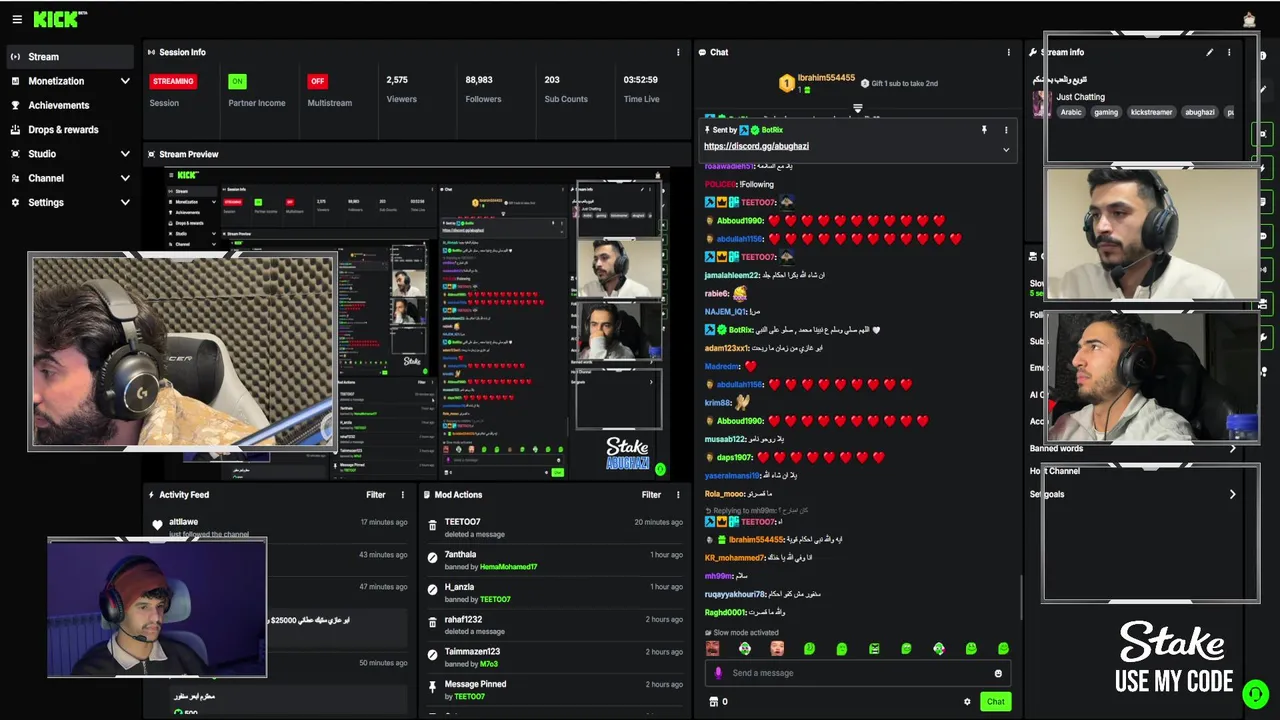This screenshot has width=1280, height=720.
Task: Click the Studio icon in sidebar
Action: 15,154
